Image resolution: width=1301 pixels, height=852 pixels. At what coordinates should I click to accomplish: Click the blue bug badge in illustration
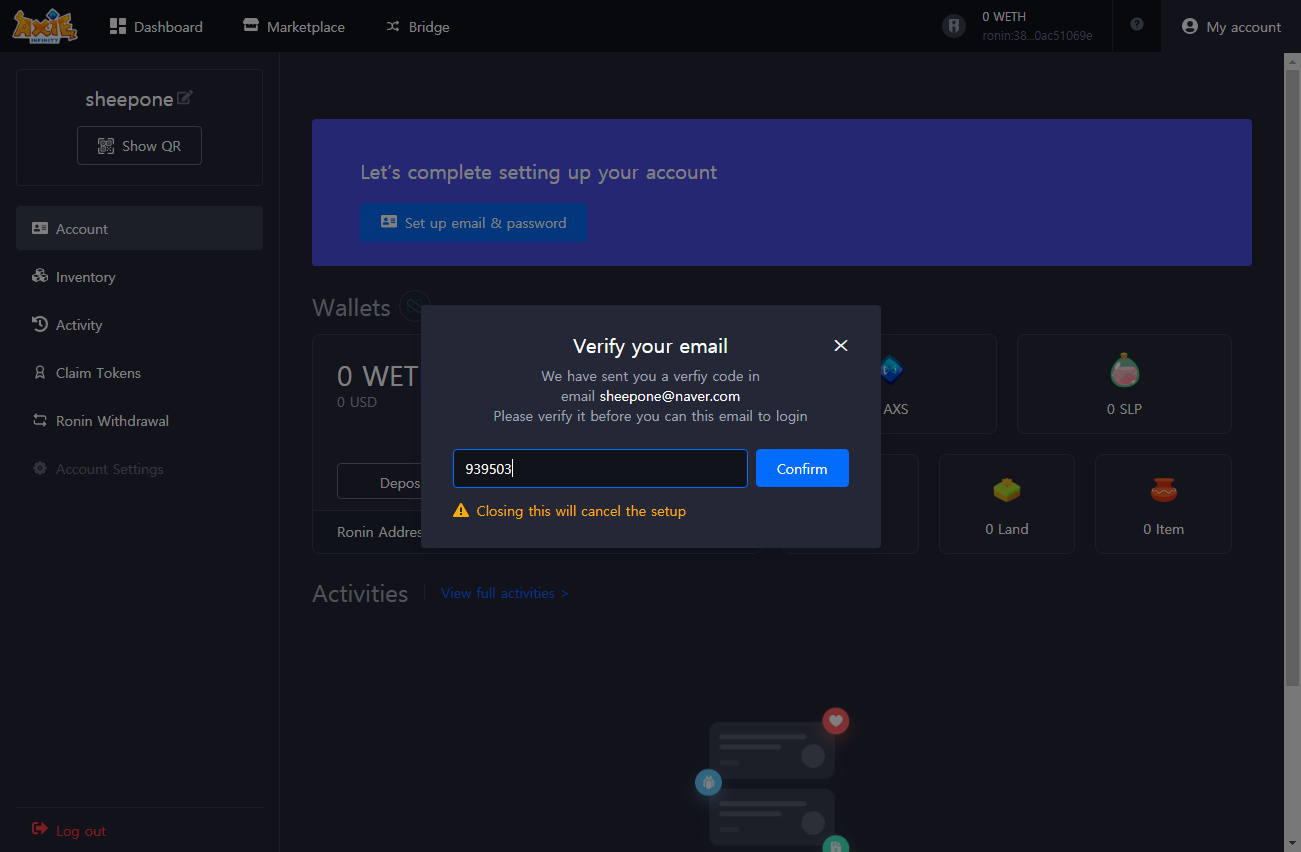[708, 782]
